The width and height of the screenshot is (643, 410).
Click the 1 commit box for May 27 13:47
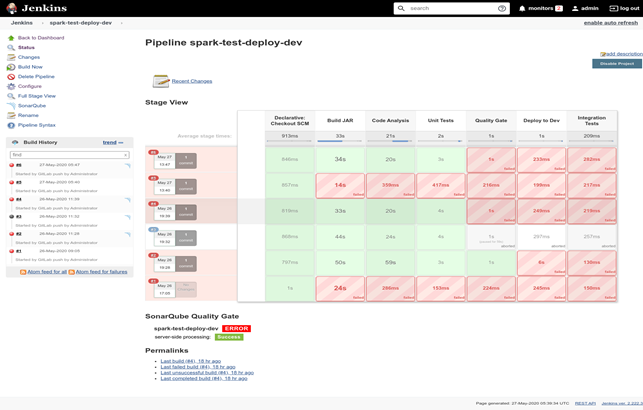point(186,160)
